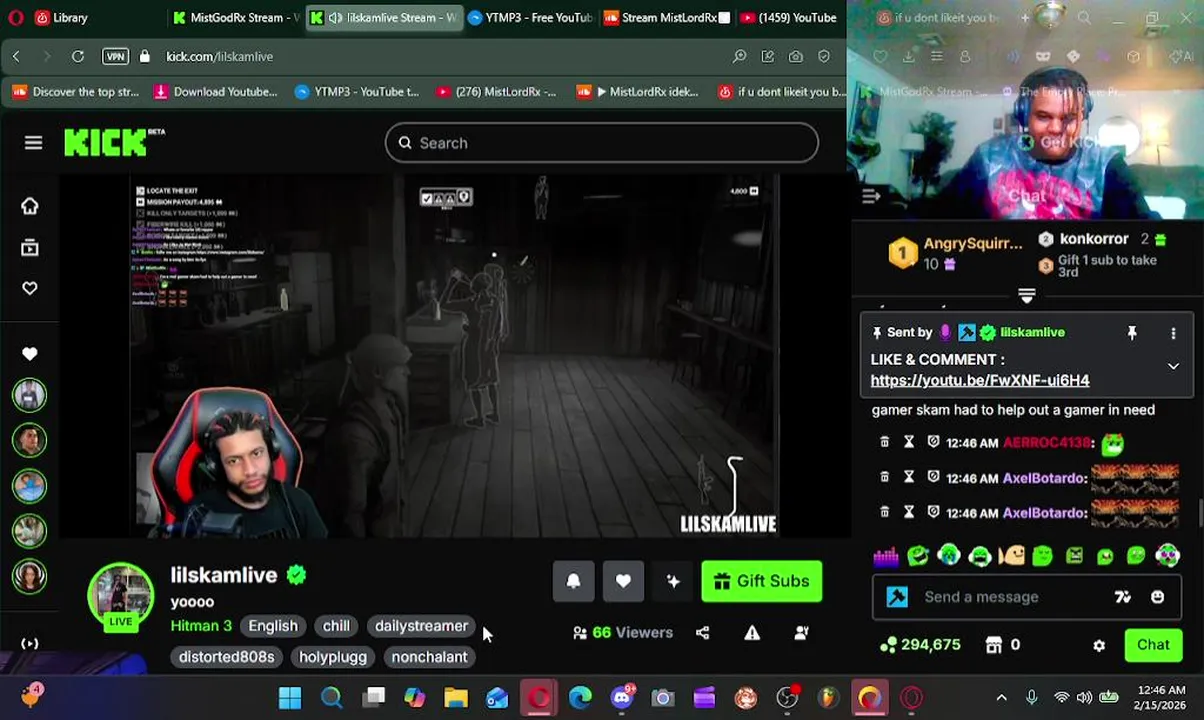
Task: Unpin the pinned chat message
Action: click(x=1132, y=333)
